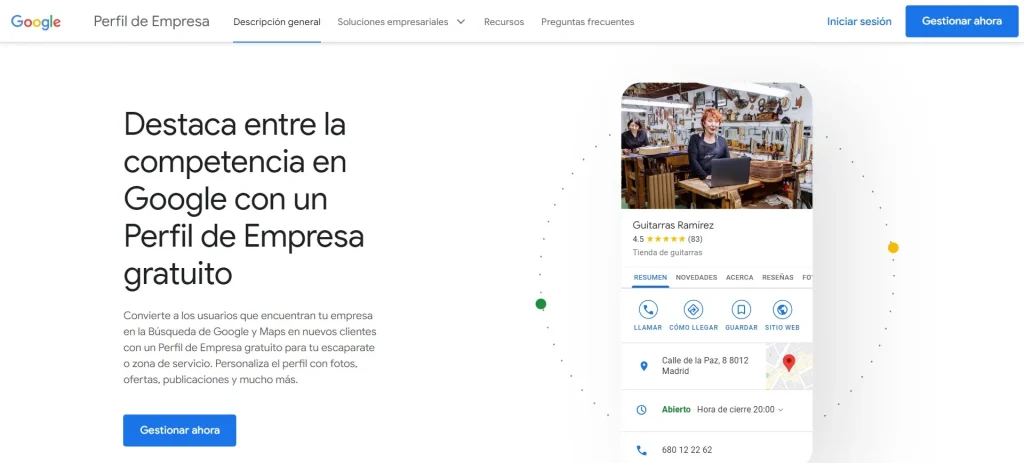Tap the Guardar bookmark icon
Screen dimensions: 1024x463
point(741,310)
